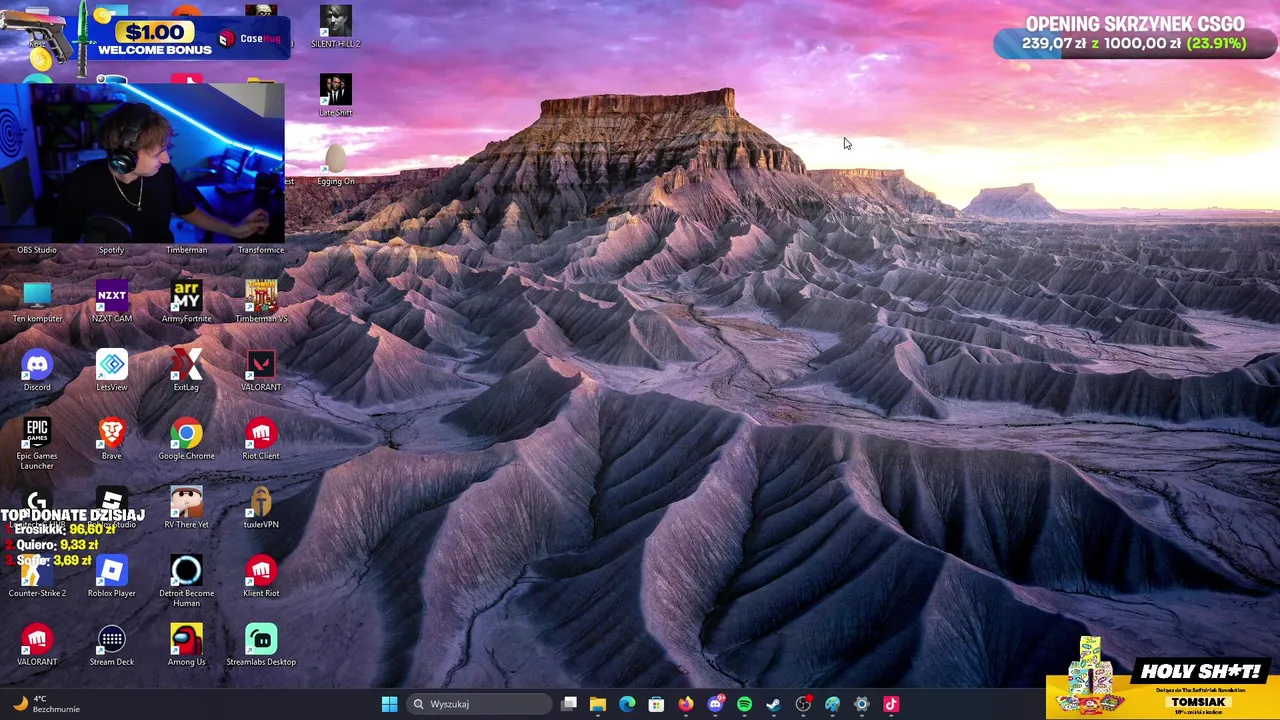Launch Timberman VS from the desktop
This screenshot has width=1280, height=720.
(x=261, y=301)
